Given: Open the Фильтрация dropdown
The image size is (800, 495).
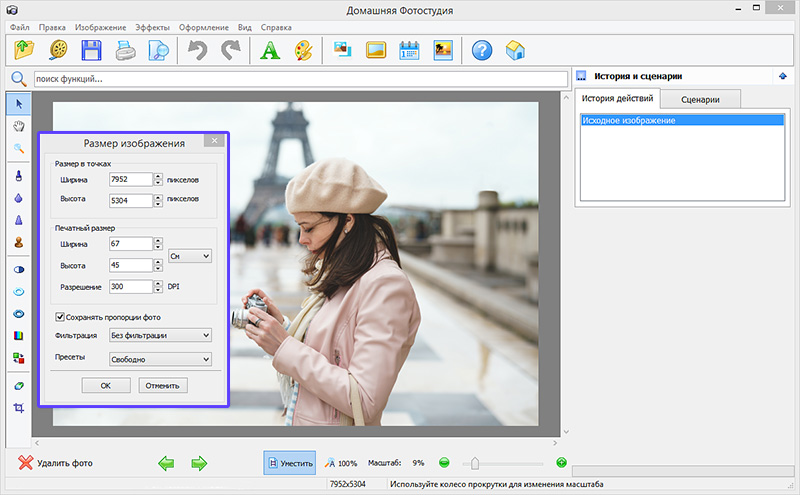Looking at the screenshot, I should point(160,335).
